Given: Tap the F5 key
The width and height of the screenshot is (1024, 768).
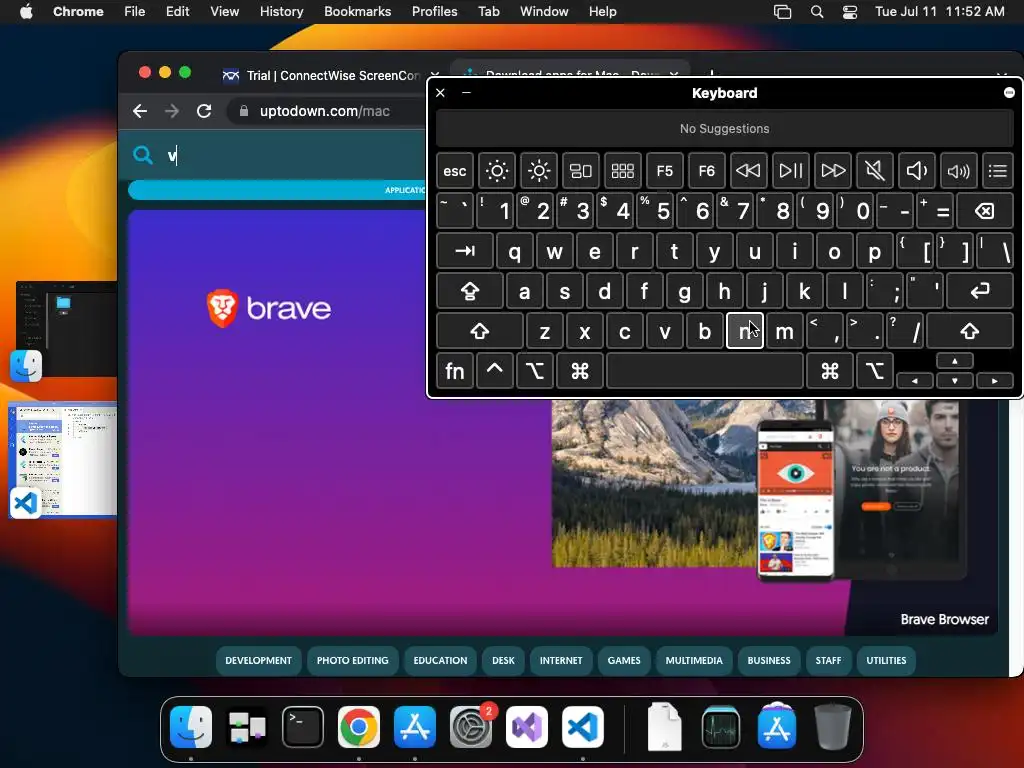Looking at the screenshot, I should [x=664, y=171].
